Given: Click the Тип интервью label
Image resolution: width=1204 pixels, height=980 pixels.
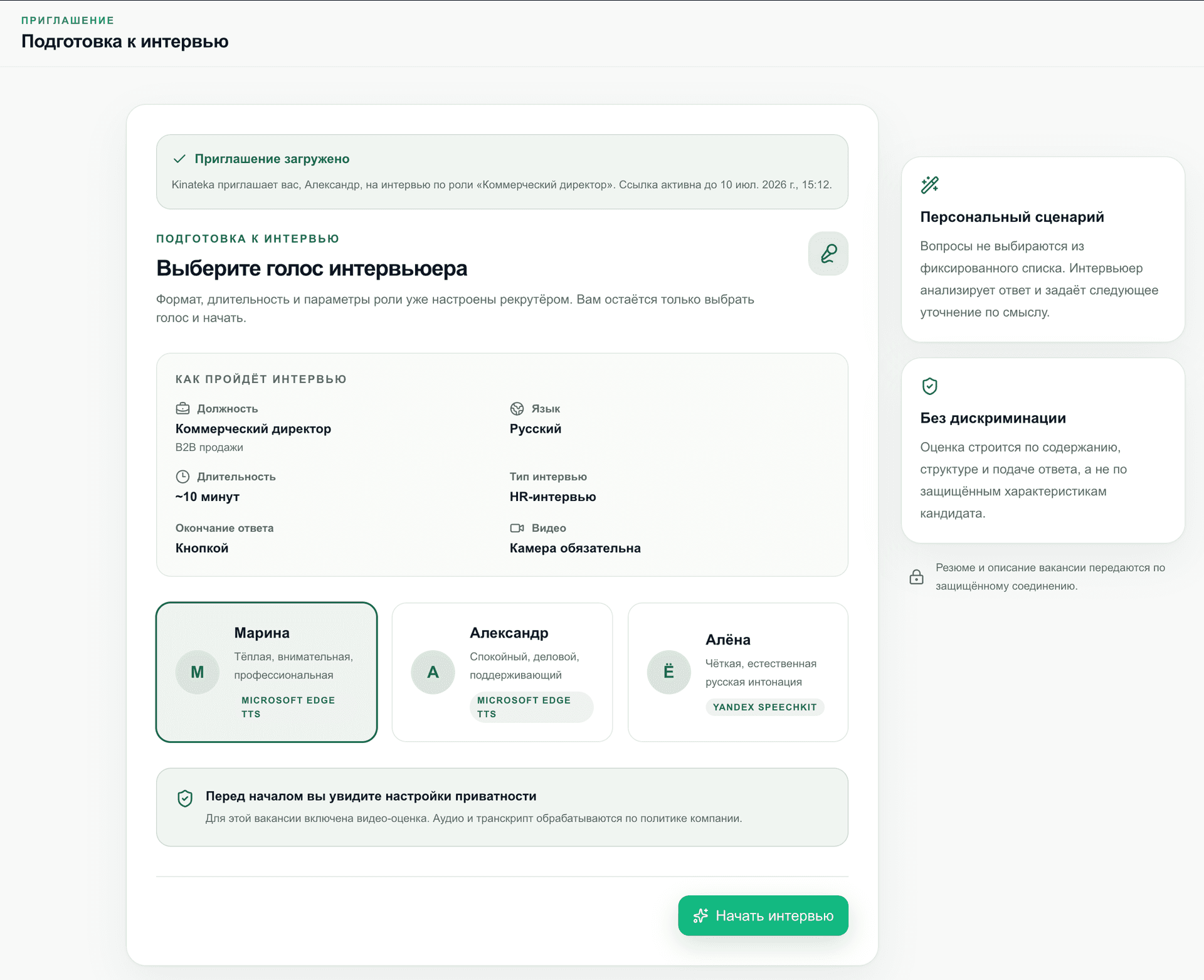Looking at the screenshot, I should click(548, 477).
